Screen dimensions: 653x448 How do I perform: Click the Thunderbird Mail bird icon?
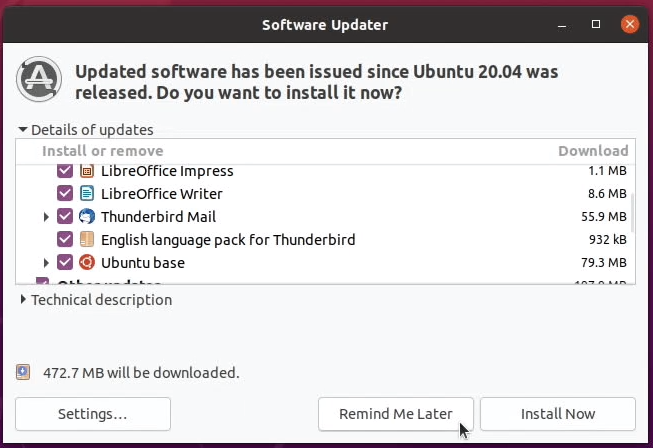(x=87, y=217)
